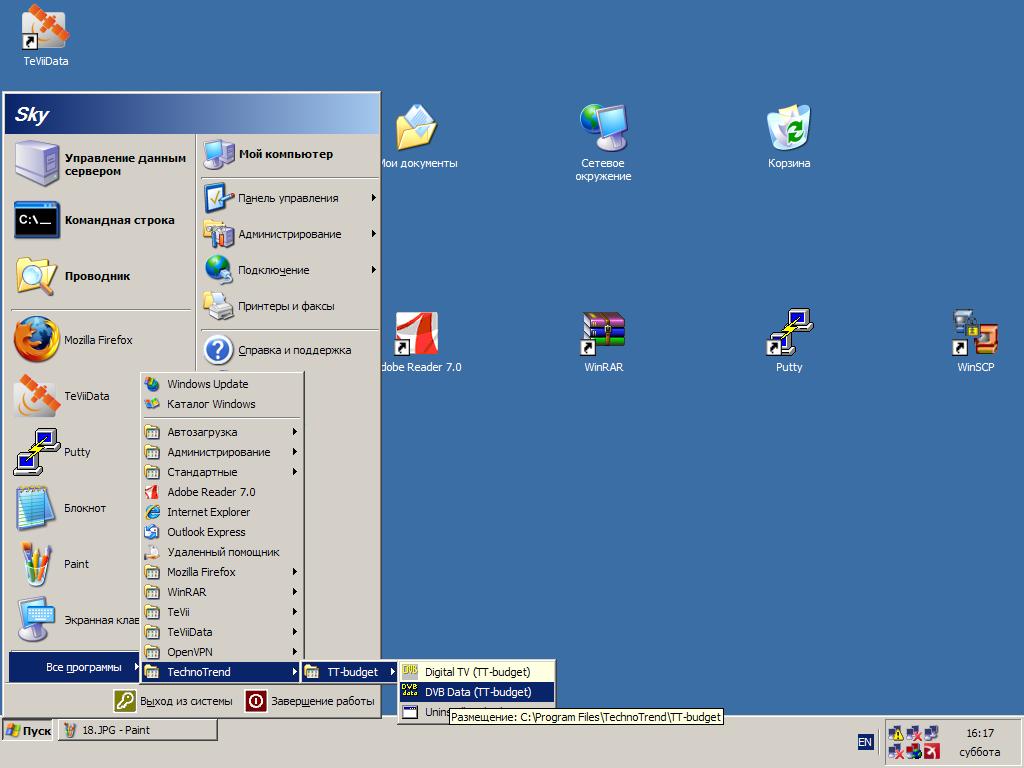1024x768 pixels.
Task: Click the taskbar clock showing 16:17
Action: click(980, 733)
